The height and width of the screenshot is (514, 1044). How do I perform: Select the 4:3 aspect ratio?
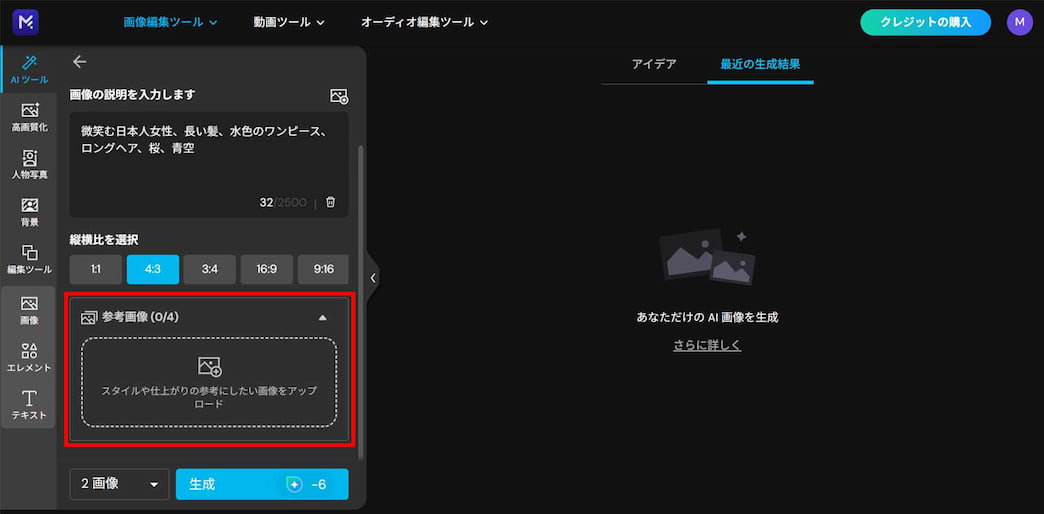point(152,270)
